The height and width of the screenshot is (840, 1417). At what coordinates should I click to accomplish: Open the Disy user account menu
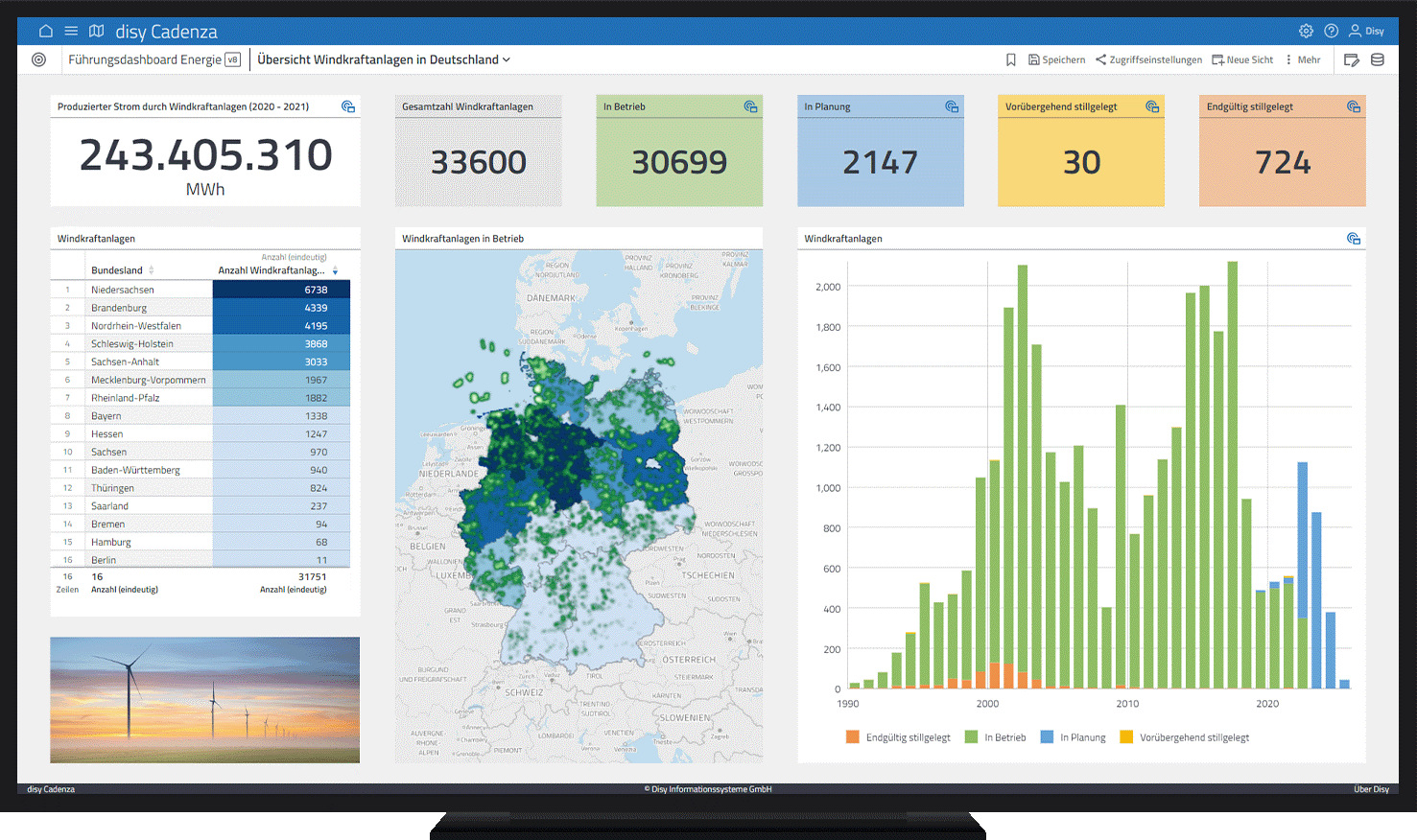click(1366, 31)
